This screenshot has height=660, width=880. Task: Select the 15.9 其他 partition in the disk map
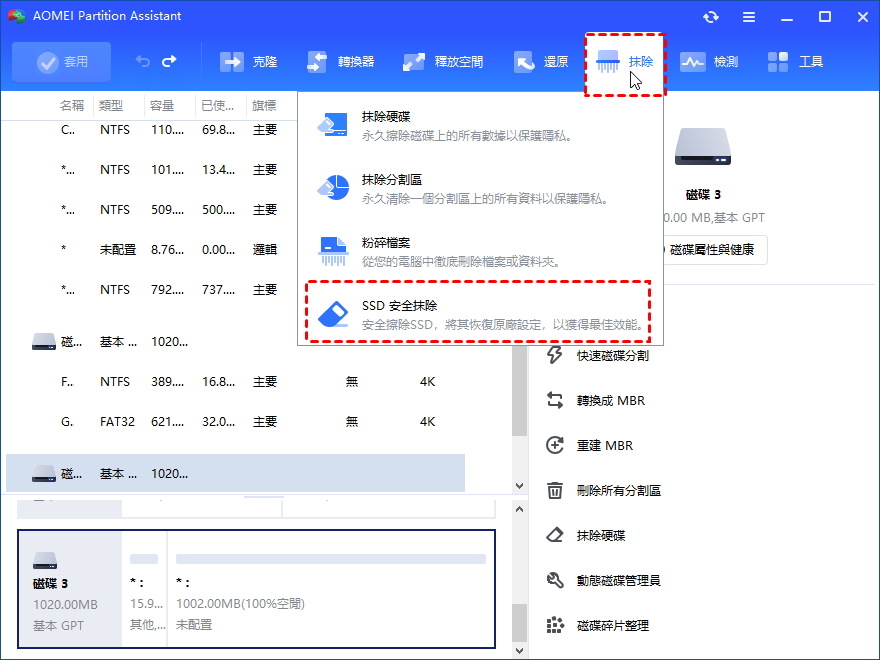[145, 589]
